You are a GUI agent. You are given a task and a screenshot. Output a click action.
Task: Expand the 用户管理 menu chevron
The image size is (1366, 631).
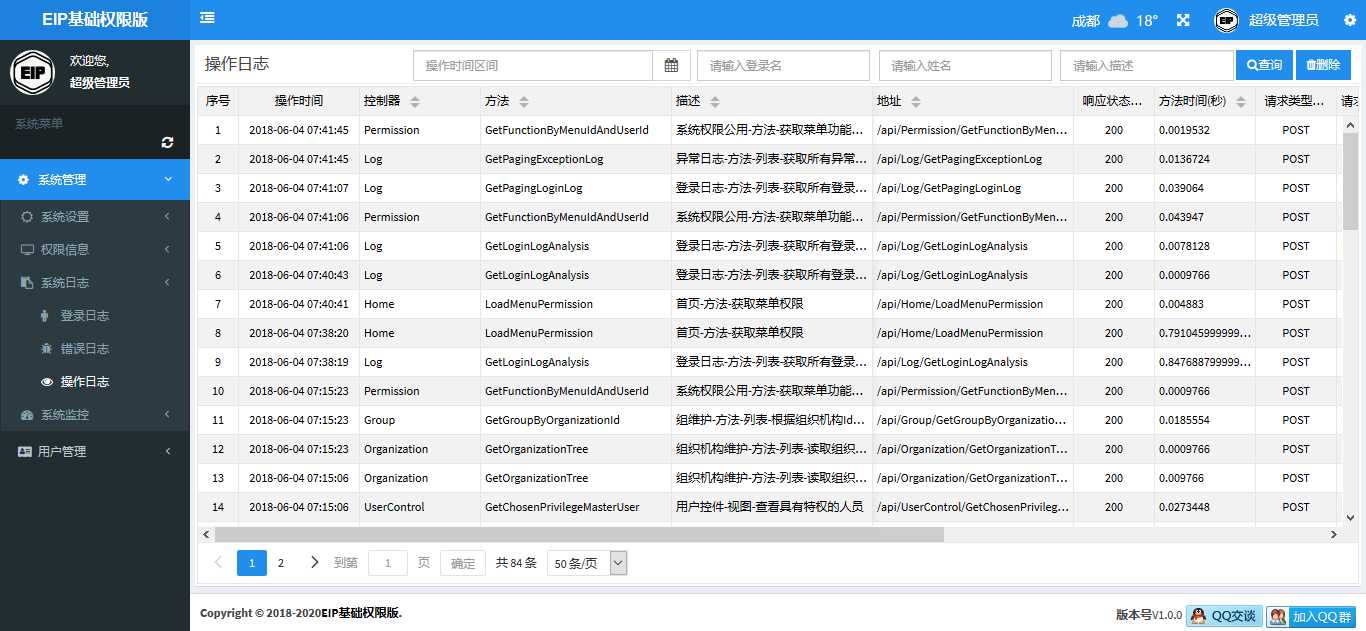(168, 452)
